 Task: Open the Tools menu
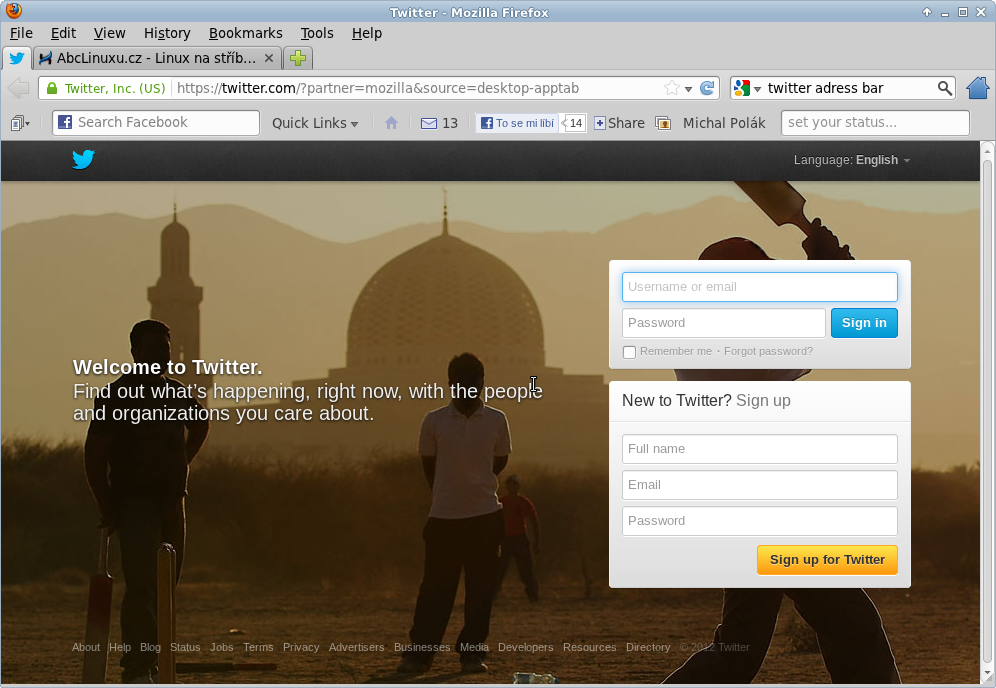[x=317, y=33]
